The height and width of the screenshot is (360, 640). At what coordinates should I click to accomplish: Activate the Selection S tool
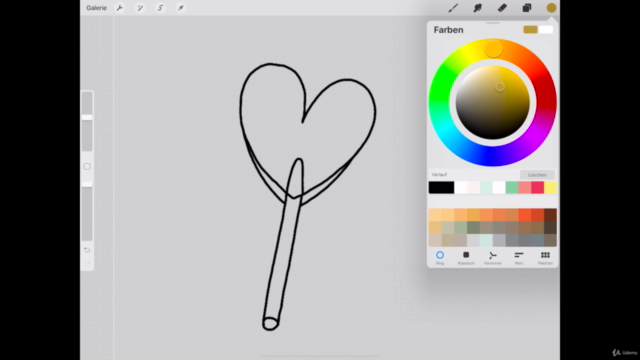(x=160, y=8)
